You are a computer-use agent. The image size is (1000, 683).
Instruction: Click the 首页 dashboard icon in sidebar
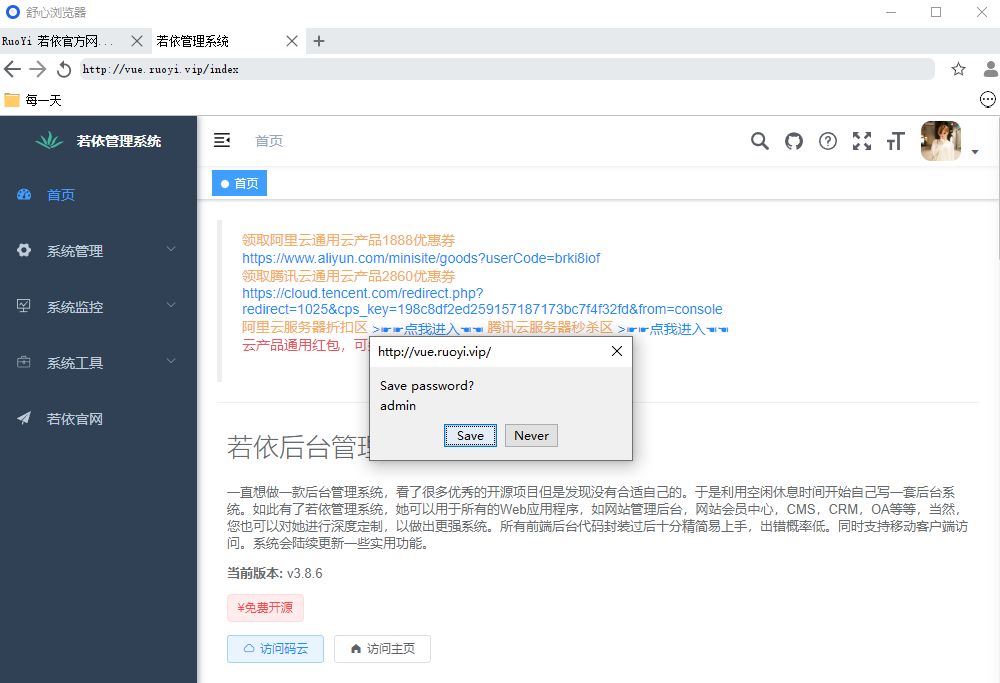click(24, 194)
